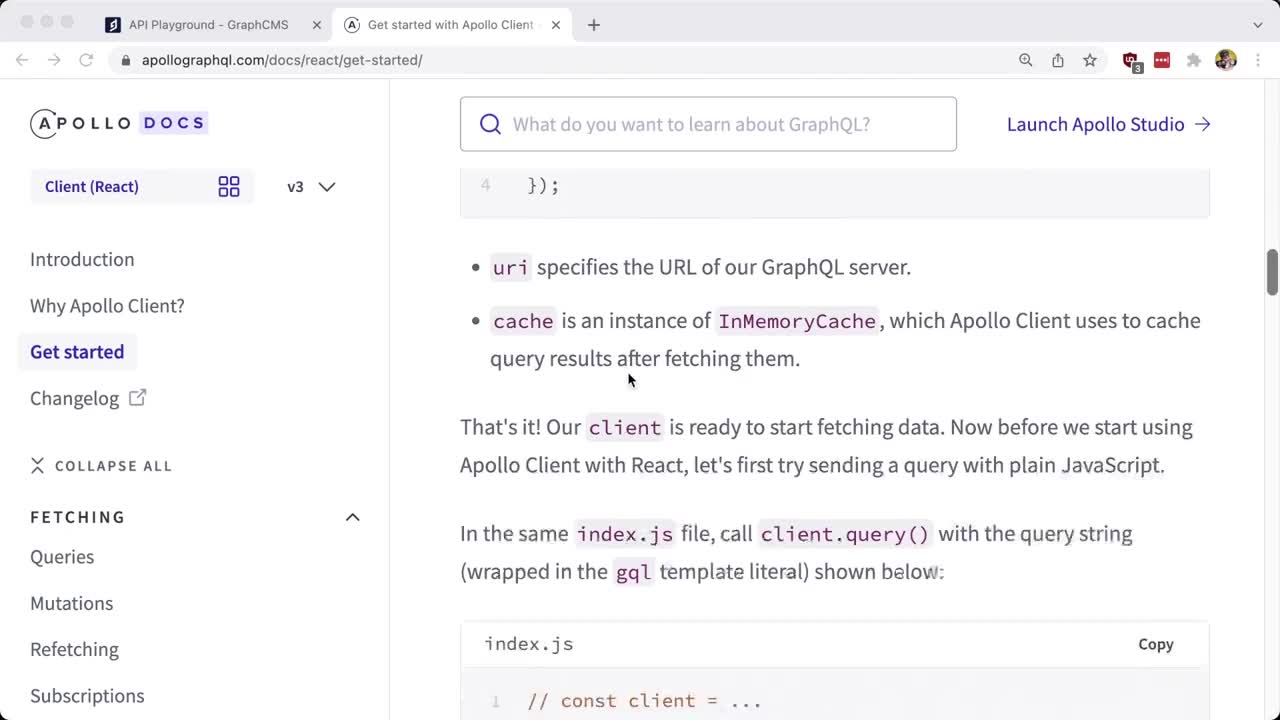
Task: Click the GraphQL search field
Action: point(708,124)
